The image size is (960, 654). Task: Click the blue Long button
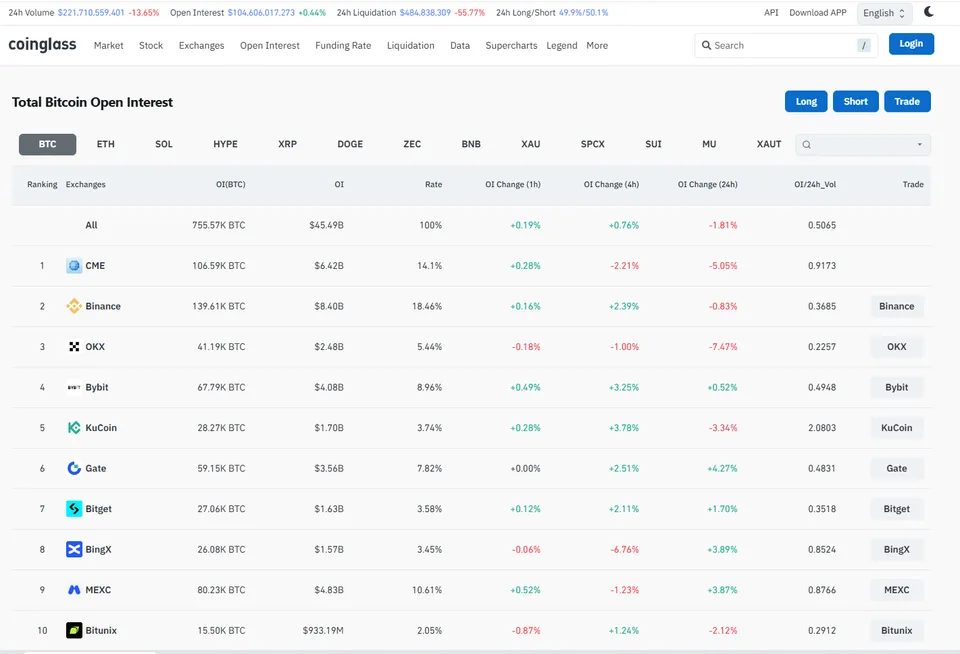[x=806, y=102]
